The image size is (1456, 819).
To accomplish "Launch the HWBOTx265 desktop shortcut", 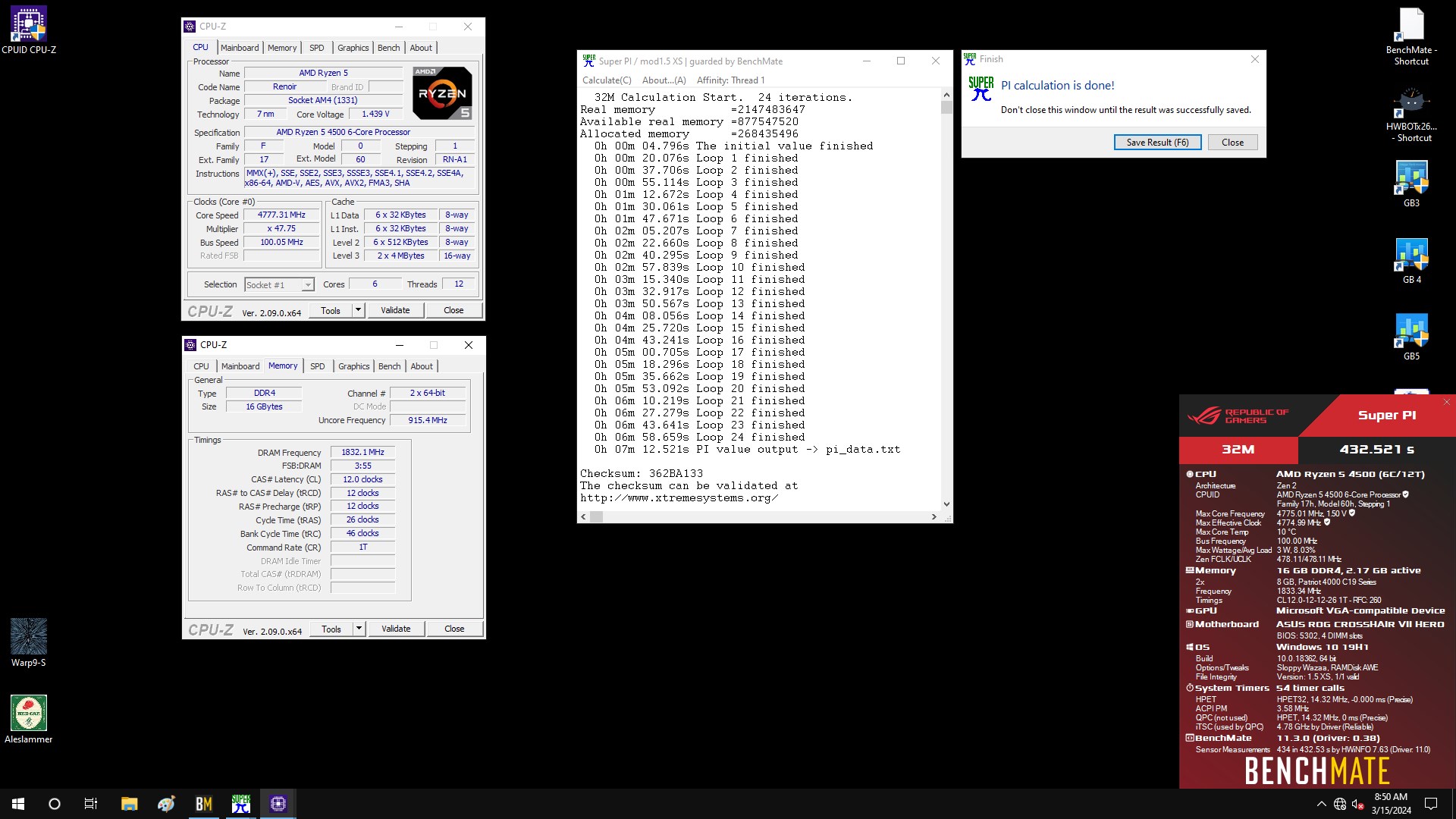I will [x=1411, y=114].
